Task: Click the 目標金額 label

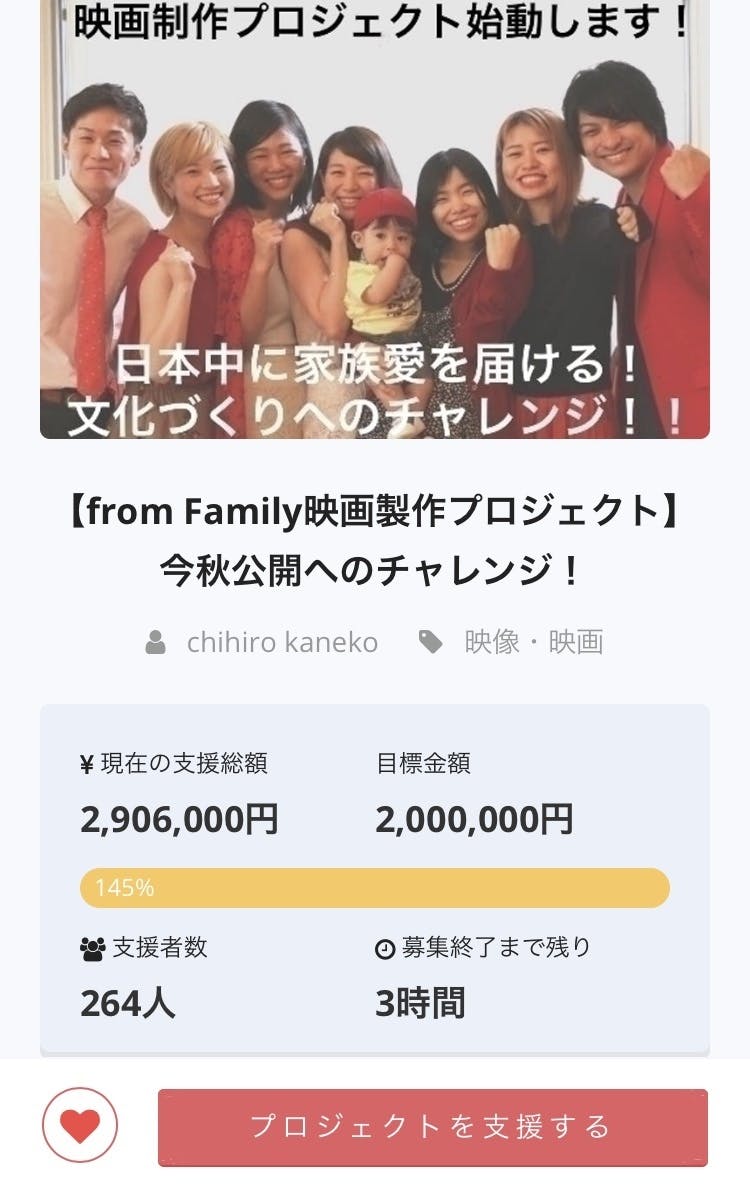Action: 423,764
